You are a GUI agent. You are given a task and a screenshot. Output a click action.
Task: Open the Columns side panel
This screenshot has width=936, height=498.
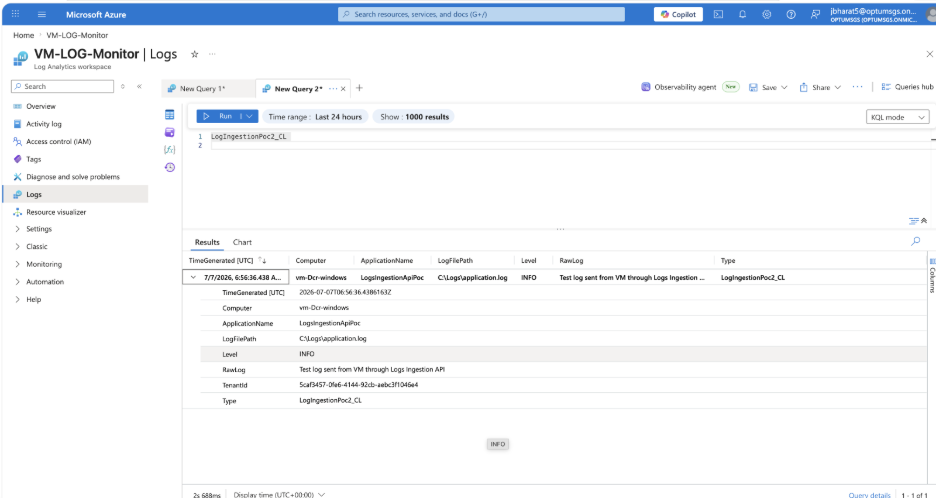932,275
